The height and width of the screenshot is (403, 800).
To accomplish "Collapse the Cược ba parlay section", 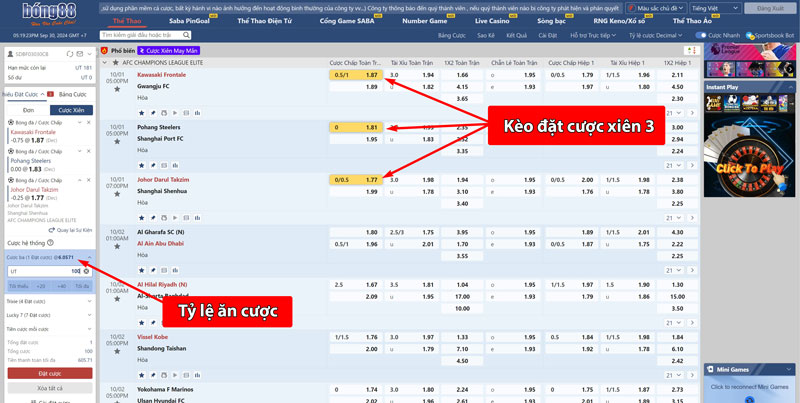I will click(89, 258).
